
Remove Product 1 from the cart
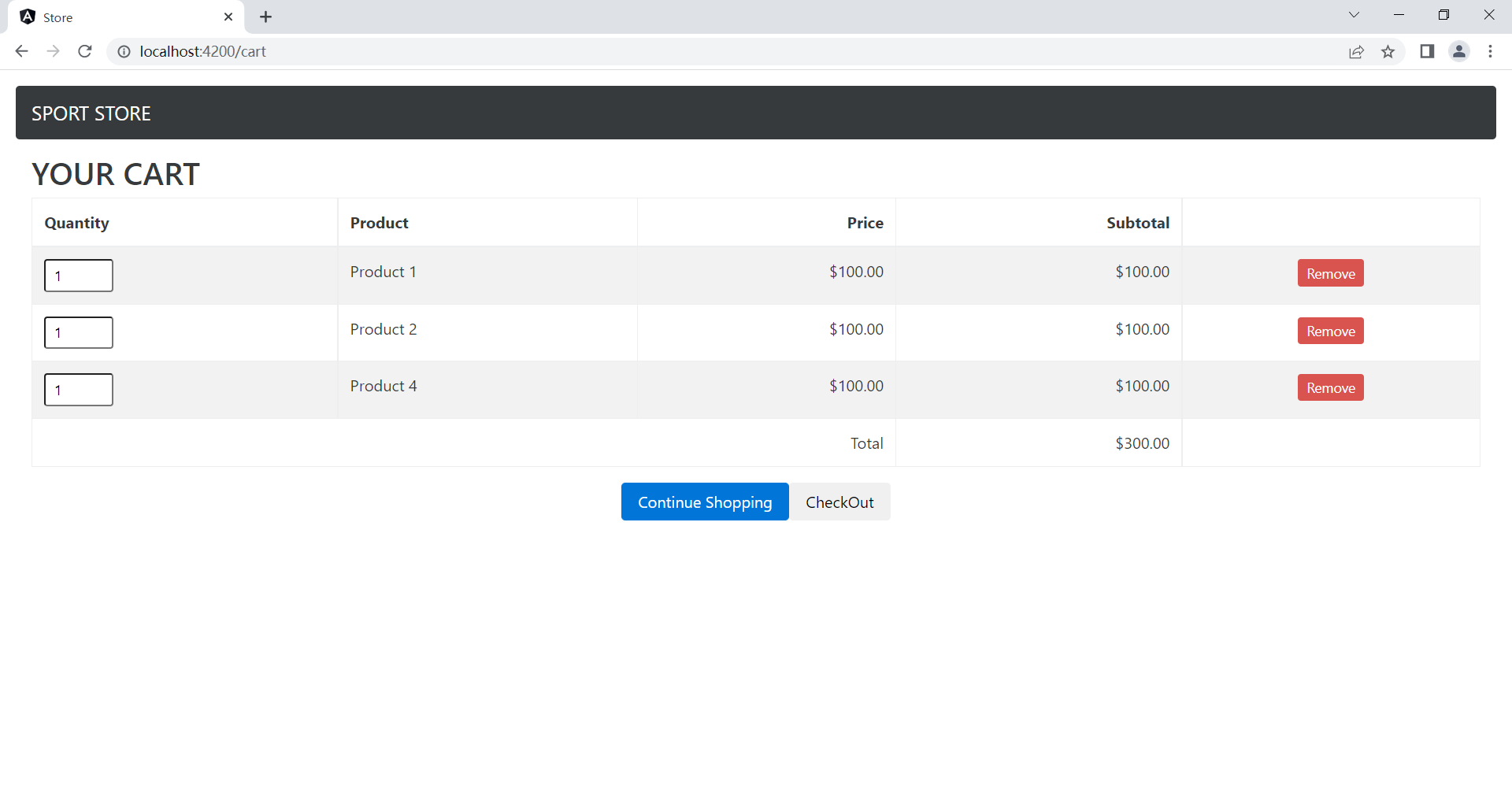(x=1331, y=273)
